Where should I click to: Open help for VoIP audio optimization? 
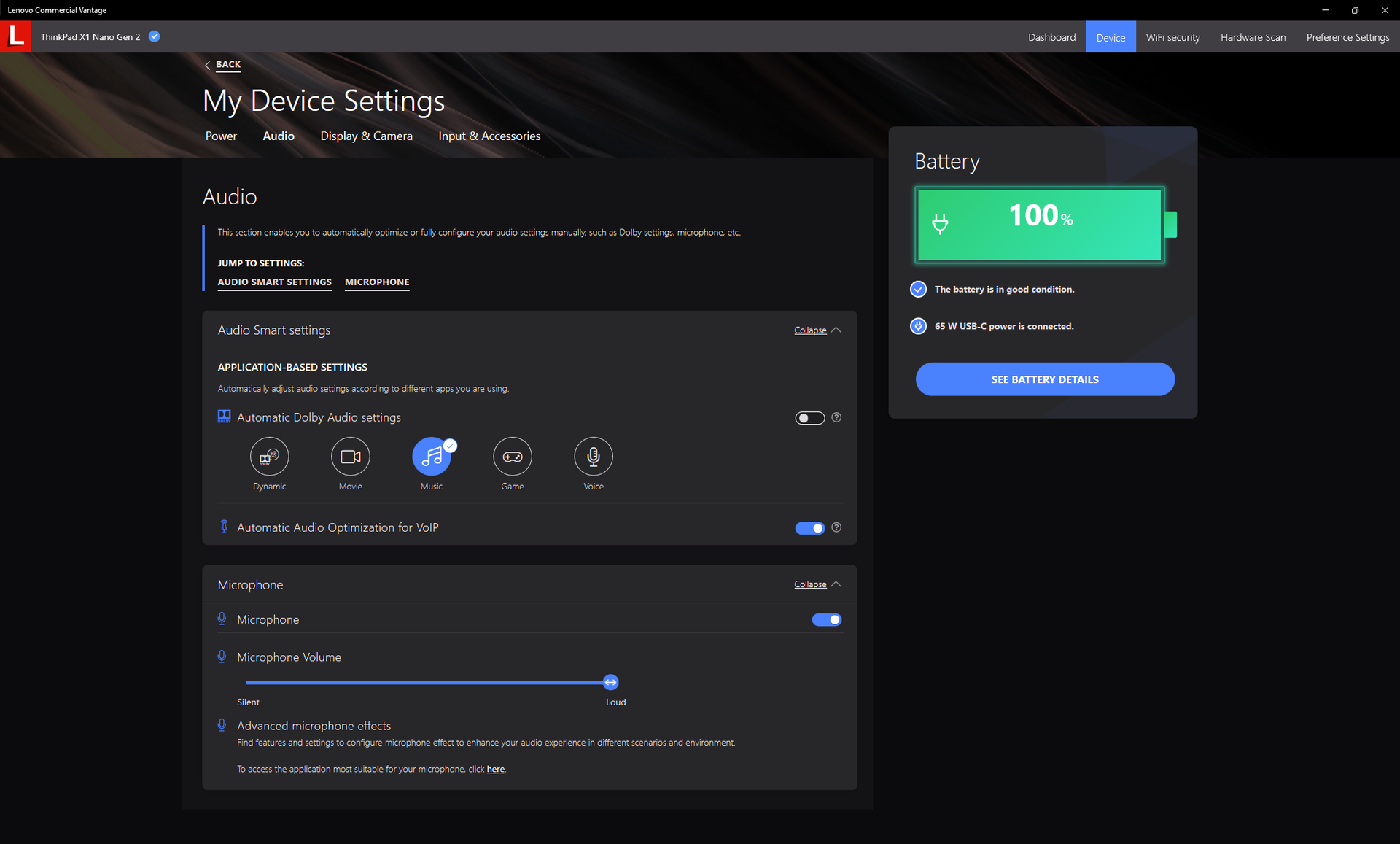click(836, 527)
